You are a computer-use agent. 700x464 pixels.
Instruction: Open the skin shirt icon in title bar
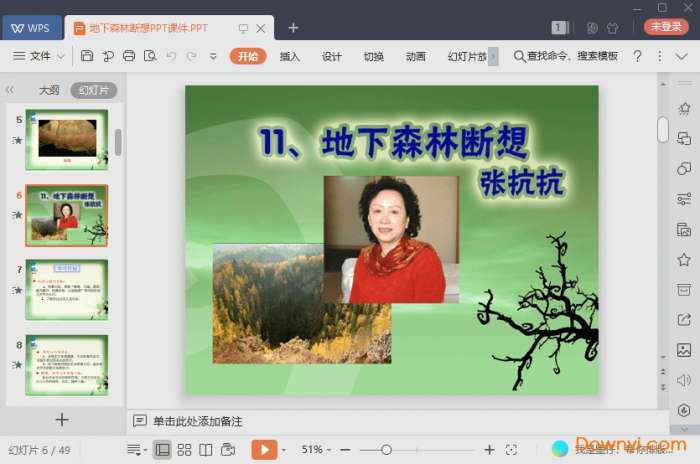pyautogui.click(x=612, y=28)
